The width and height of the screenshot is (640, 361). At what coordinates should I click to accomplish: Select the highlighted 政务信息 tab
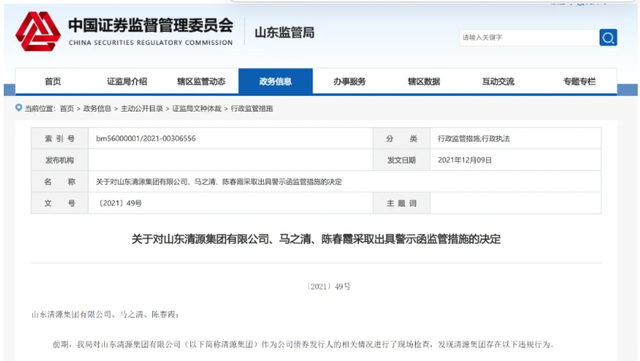276,81
